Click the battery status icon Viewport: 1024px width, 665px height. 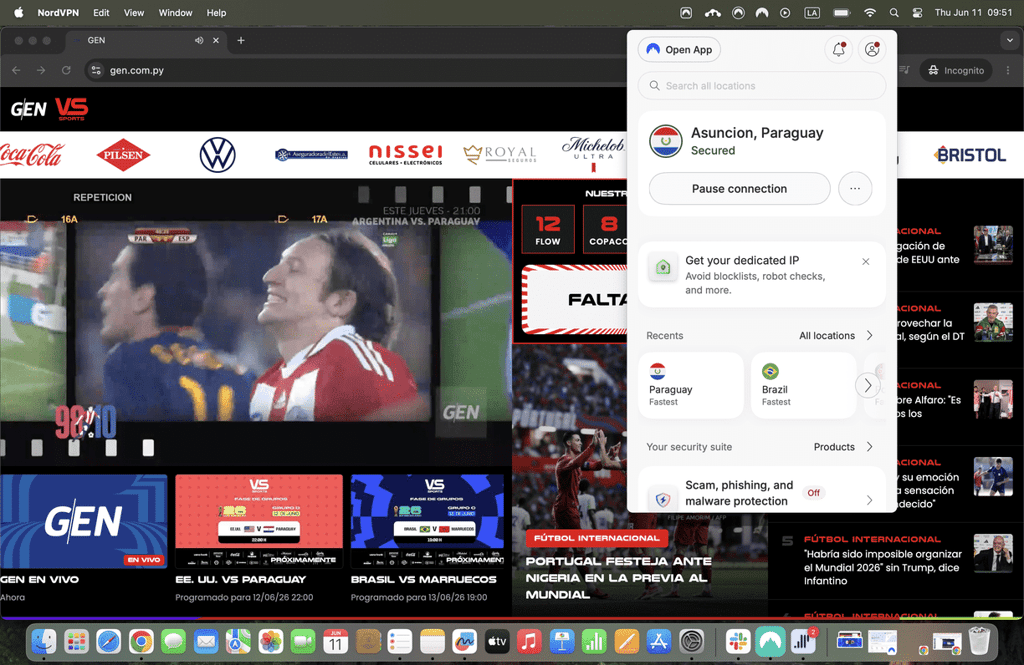point(842,12)
